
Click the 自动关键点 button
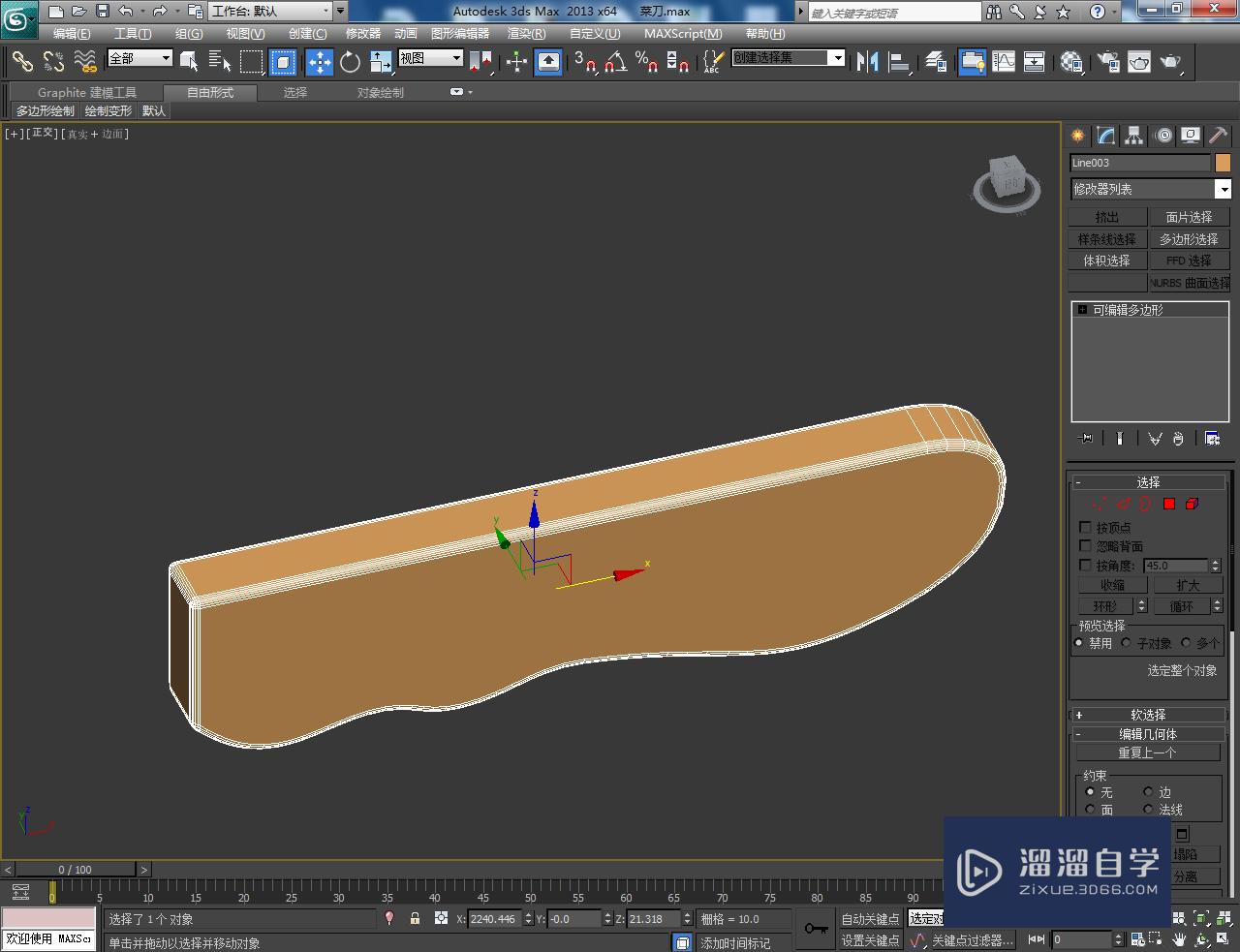coord(870,919)
